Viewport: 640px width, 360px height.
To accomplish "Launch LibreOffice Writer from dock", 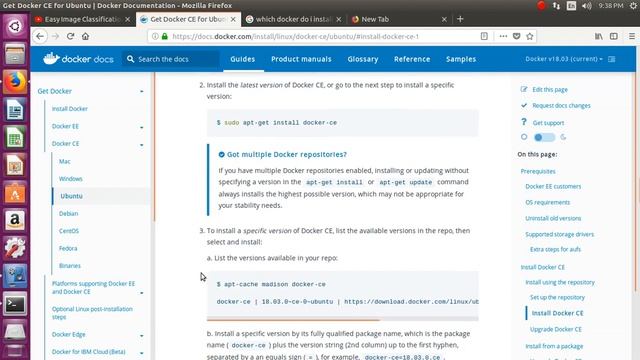I will pyautogui.click(x=15, y=110).
